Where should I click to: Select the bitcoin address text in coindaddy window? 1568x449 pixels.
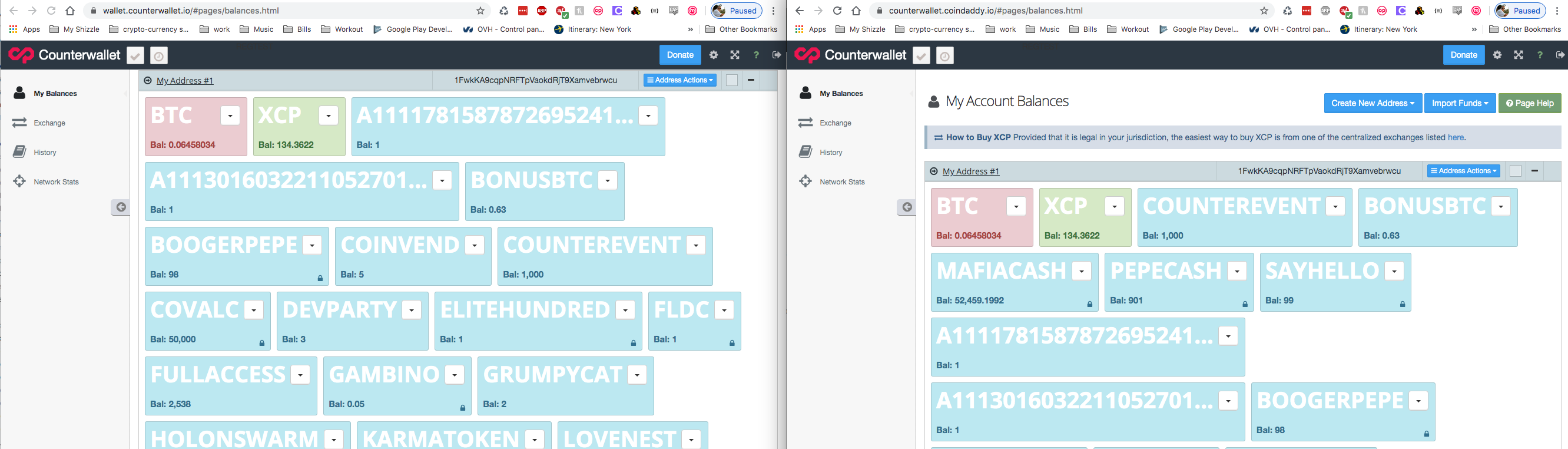1319,171
